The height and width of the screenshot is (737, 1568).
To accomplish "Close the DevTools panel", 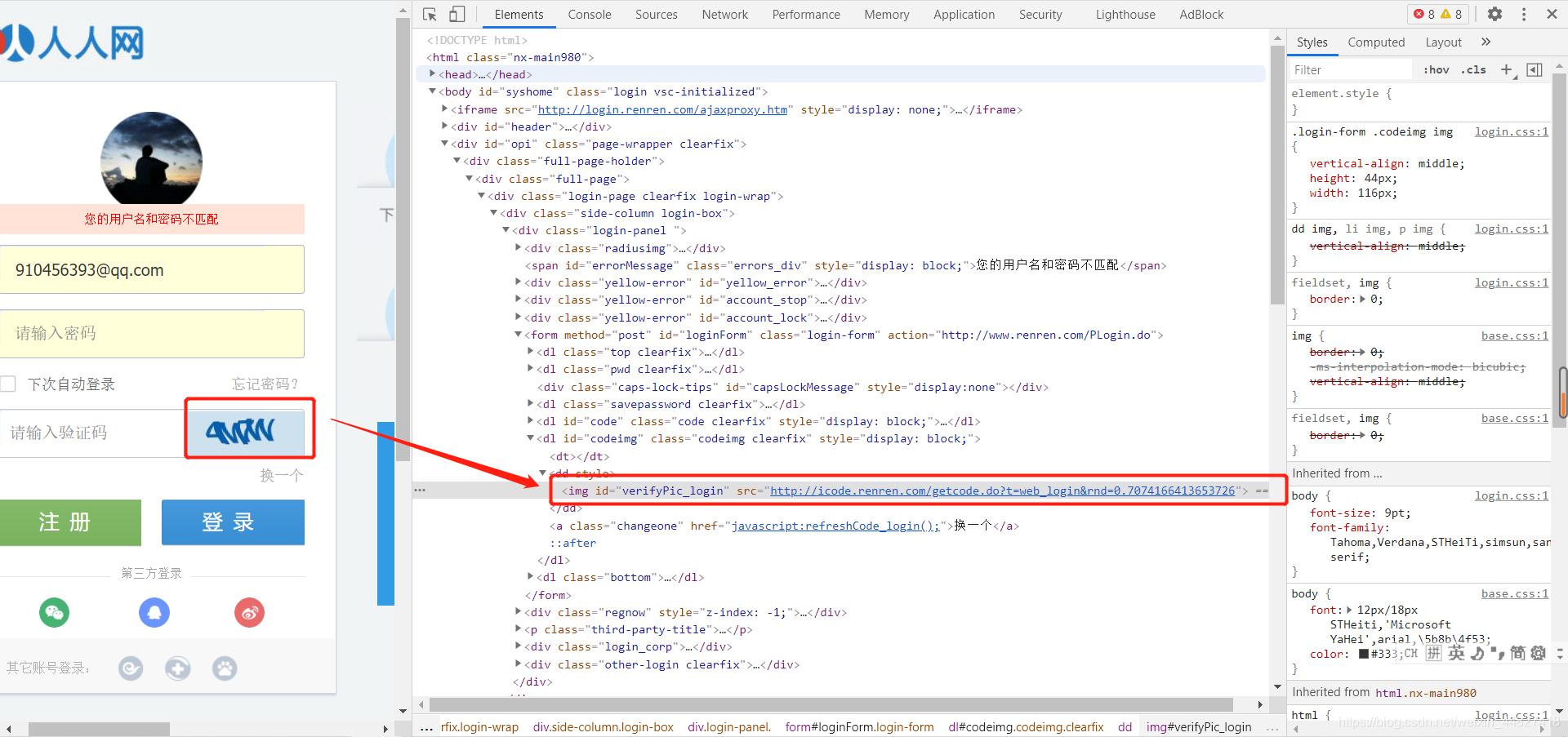I will pyautogui.click(x=1552, y=14).
